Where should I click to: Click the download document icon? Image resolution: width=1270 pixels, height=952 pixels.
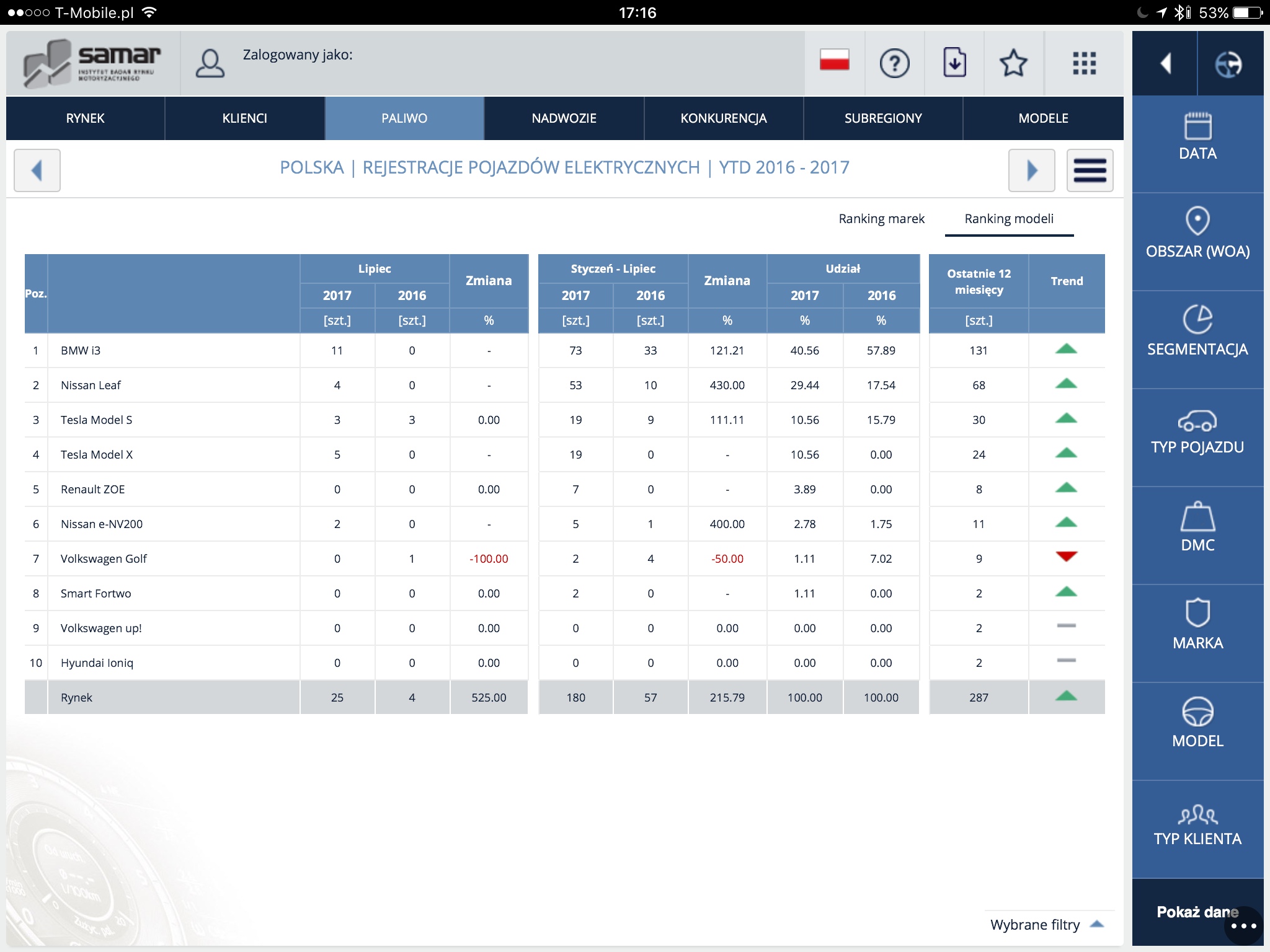tap(954, 63)
